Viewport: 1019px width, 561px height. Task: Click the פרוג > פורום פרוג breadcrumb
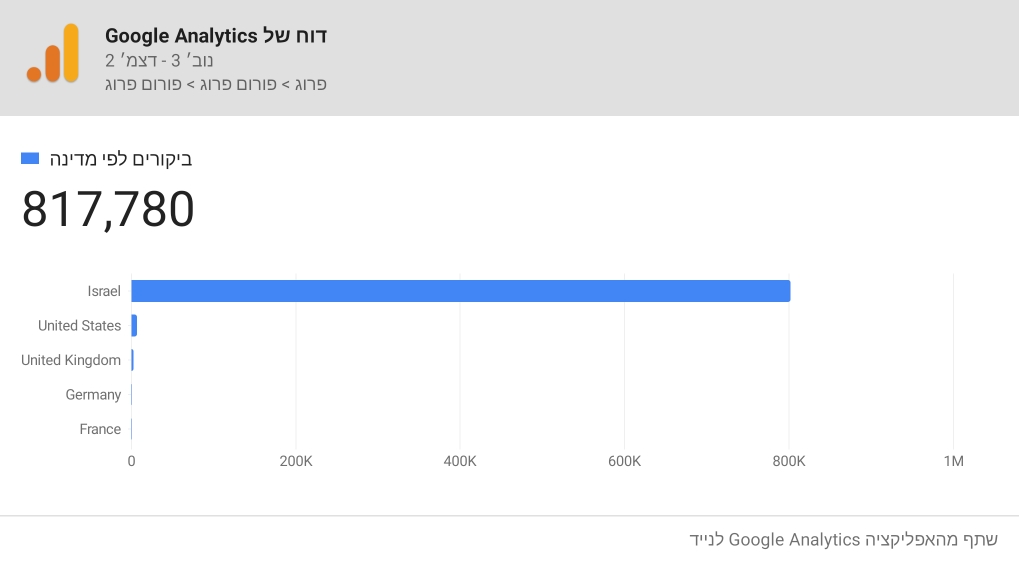tap(216, 84)
